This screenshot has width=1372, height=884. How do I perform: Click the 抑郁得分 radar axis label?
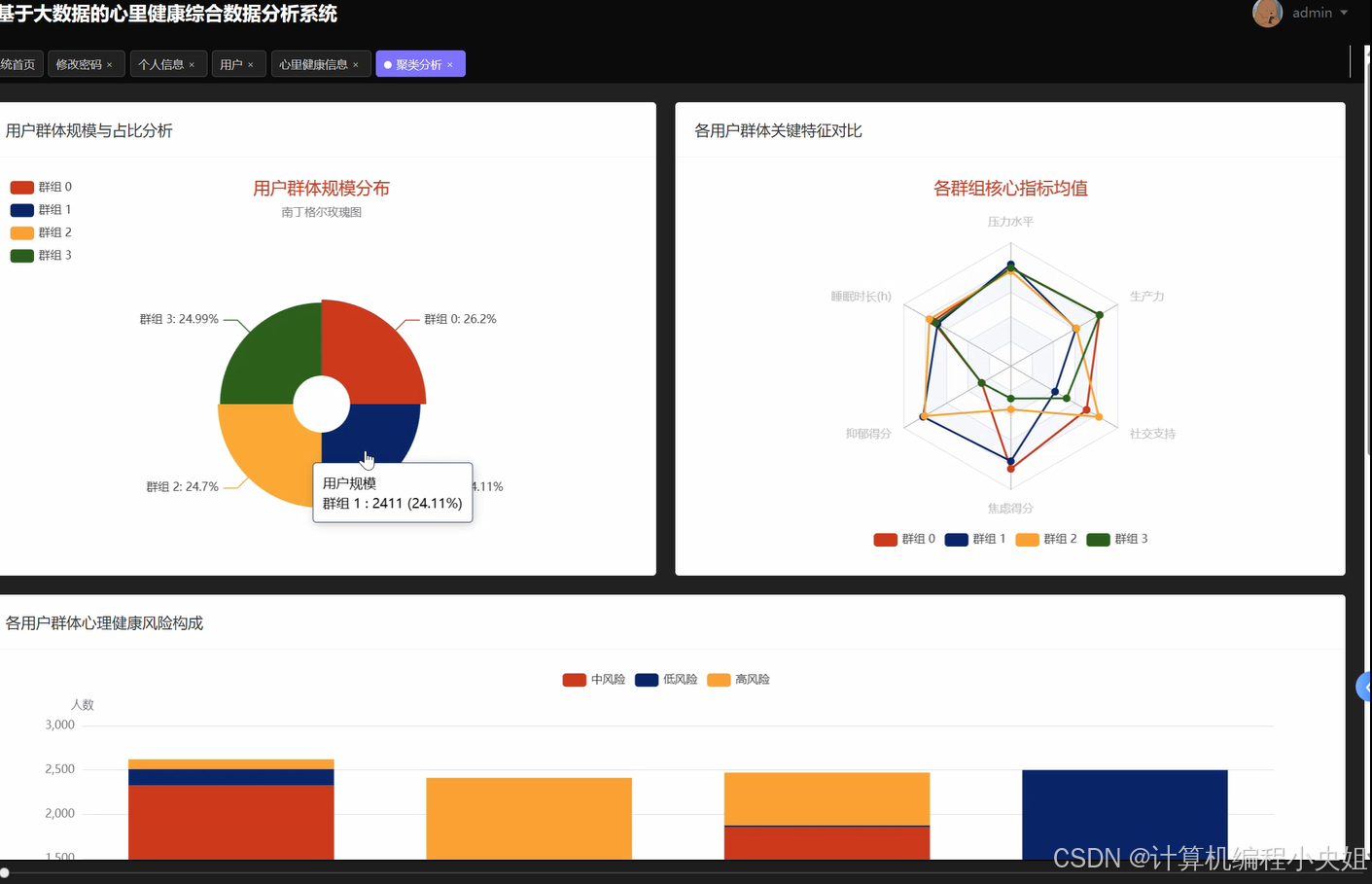coord(868,434)
